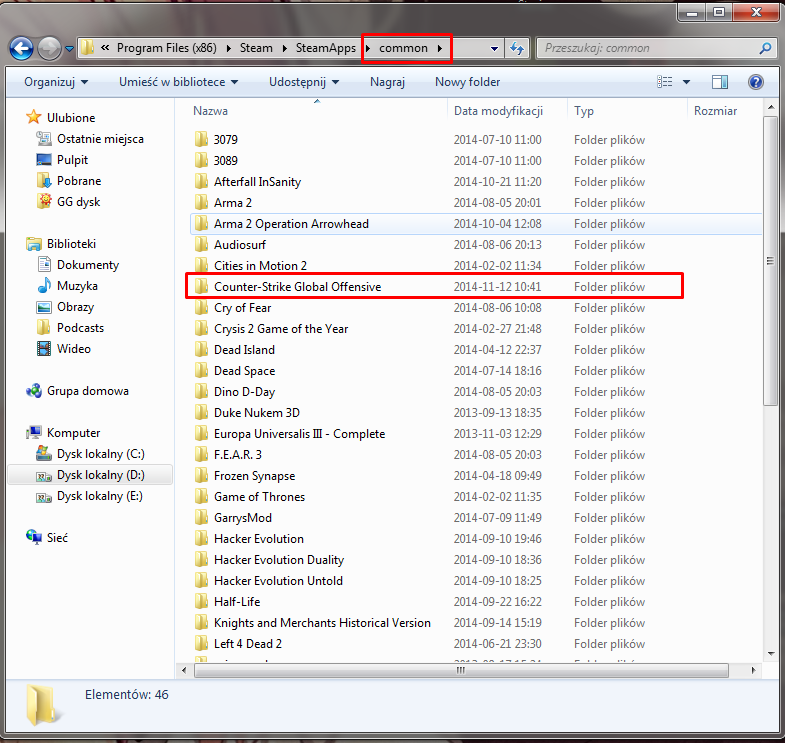Open Pobrane downloads folder
The width and height of the screenshot is (785, 743).
(79, 181)
